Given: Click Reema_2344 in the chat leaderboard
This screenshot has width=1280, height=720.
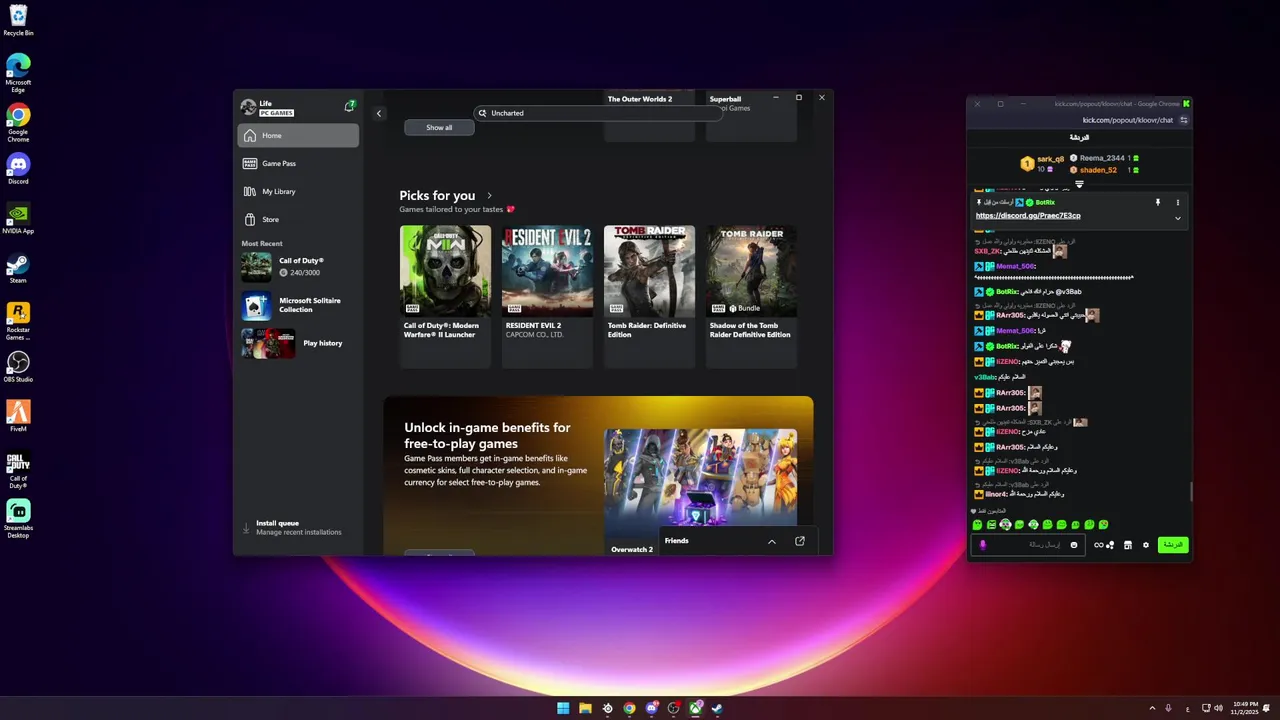Looking at the screenshot, I should 1102,158.
